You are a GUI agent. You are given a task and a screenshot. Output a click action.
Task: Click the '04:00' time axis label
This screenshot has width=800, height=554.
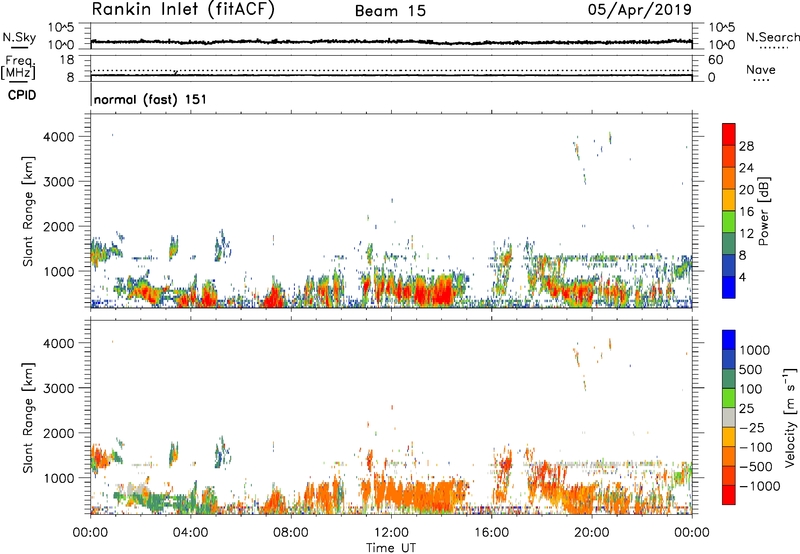coord(190,533)
